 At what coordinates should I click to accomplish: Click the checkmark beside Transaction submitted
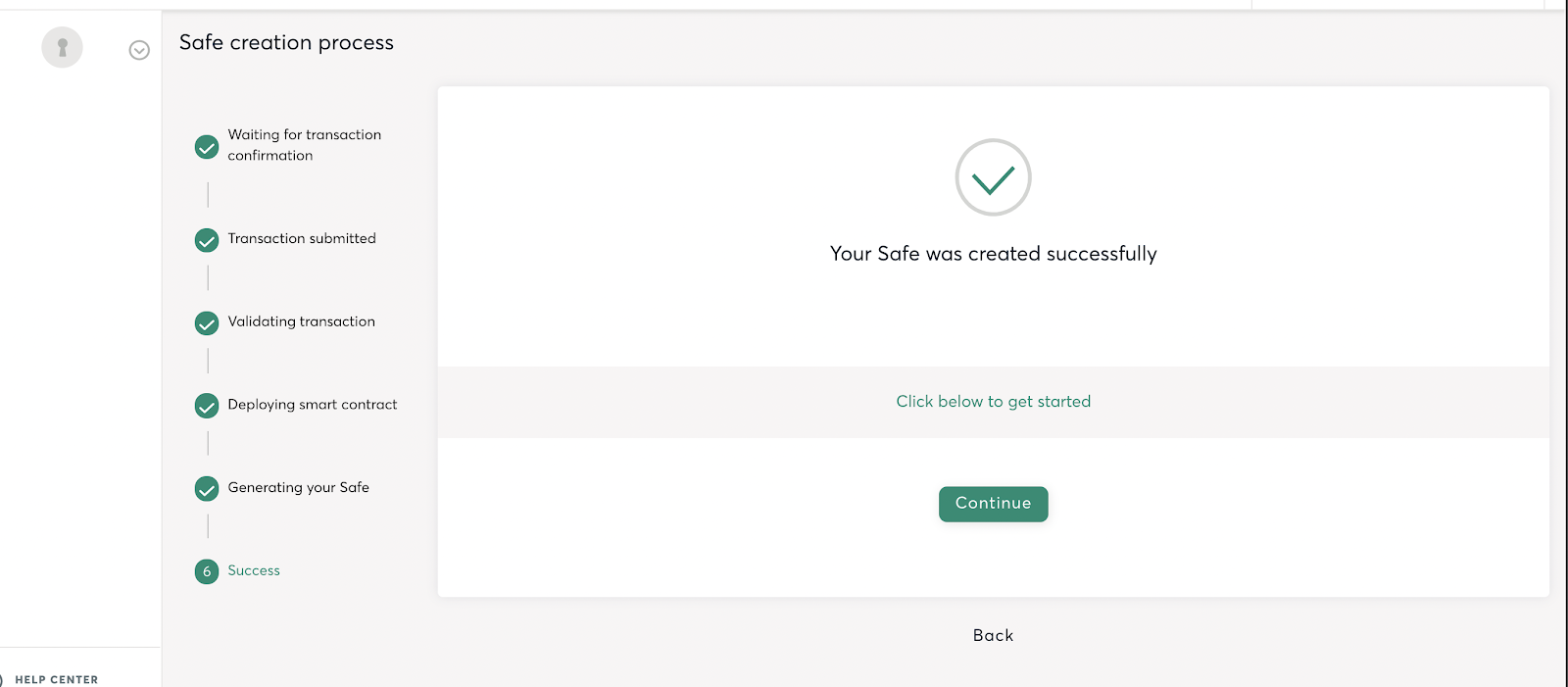click(207, 240)
